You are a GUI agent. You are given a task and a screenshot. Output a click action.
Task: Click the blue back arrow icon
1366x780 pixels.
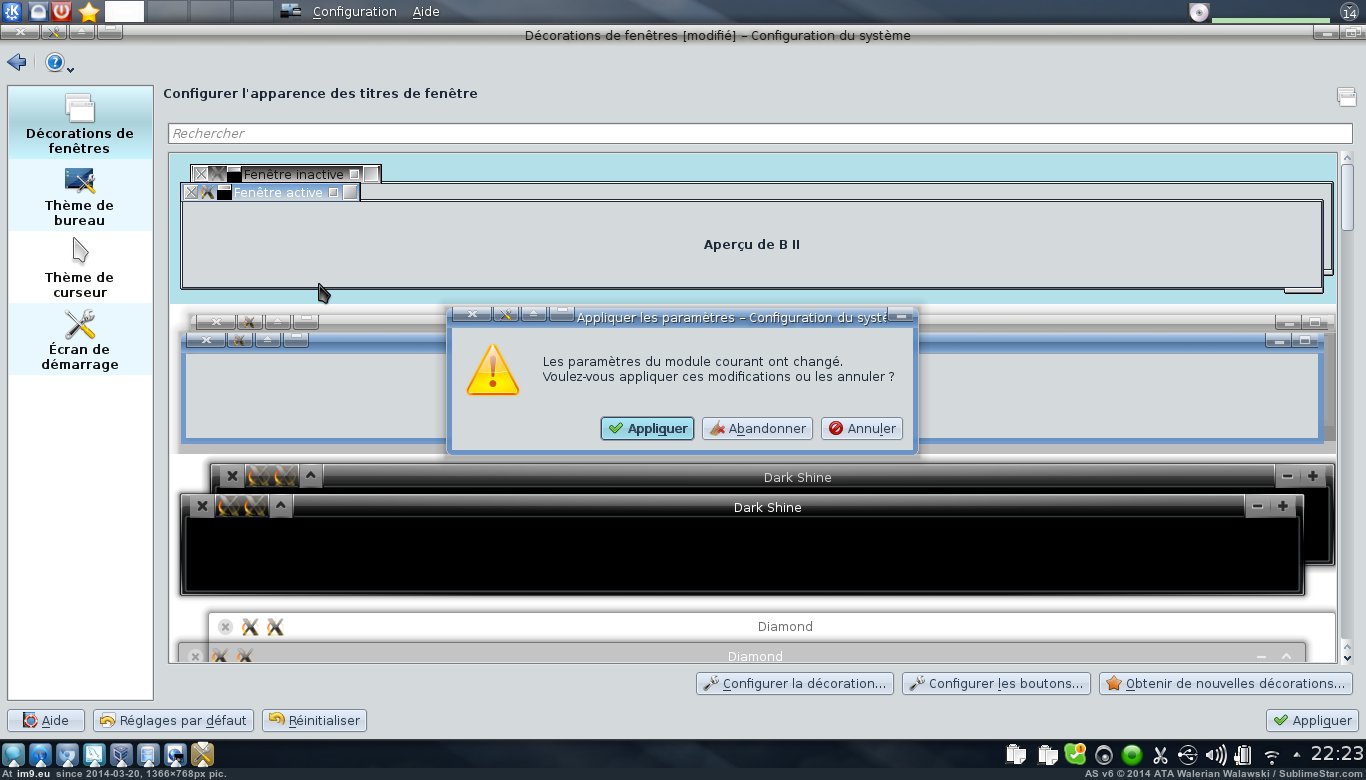[16, 63]
